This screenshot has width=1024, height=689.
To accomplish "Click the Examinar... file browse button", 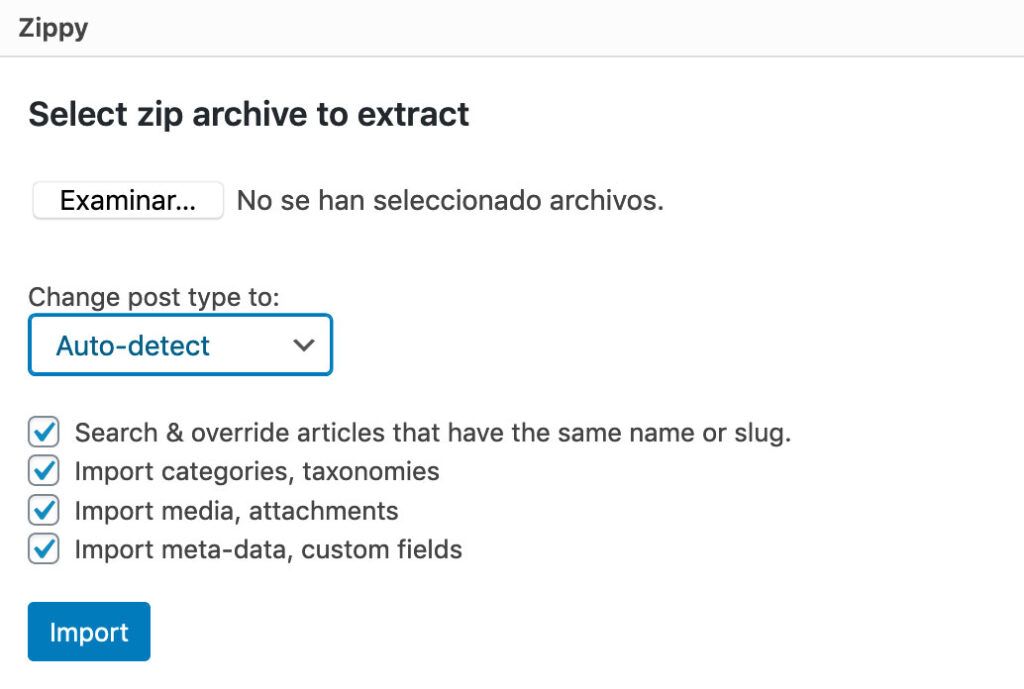I will click(x=128, y=200).
